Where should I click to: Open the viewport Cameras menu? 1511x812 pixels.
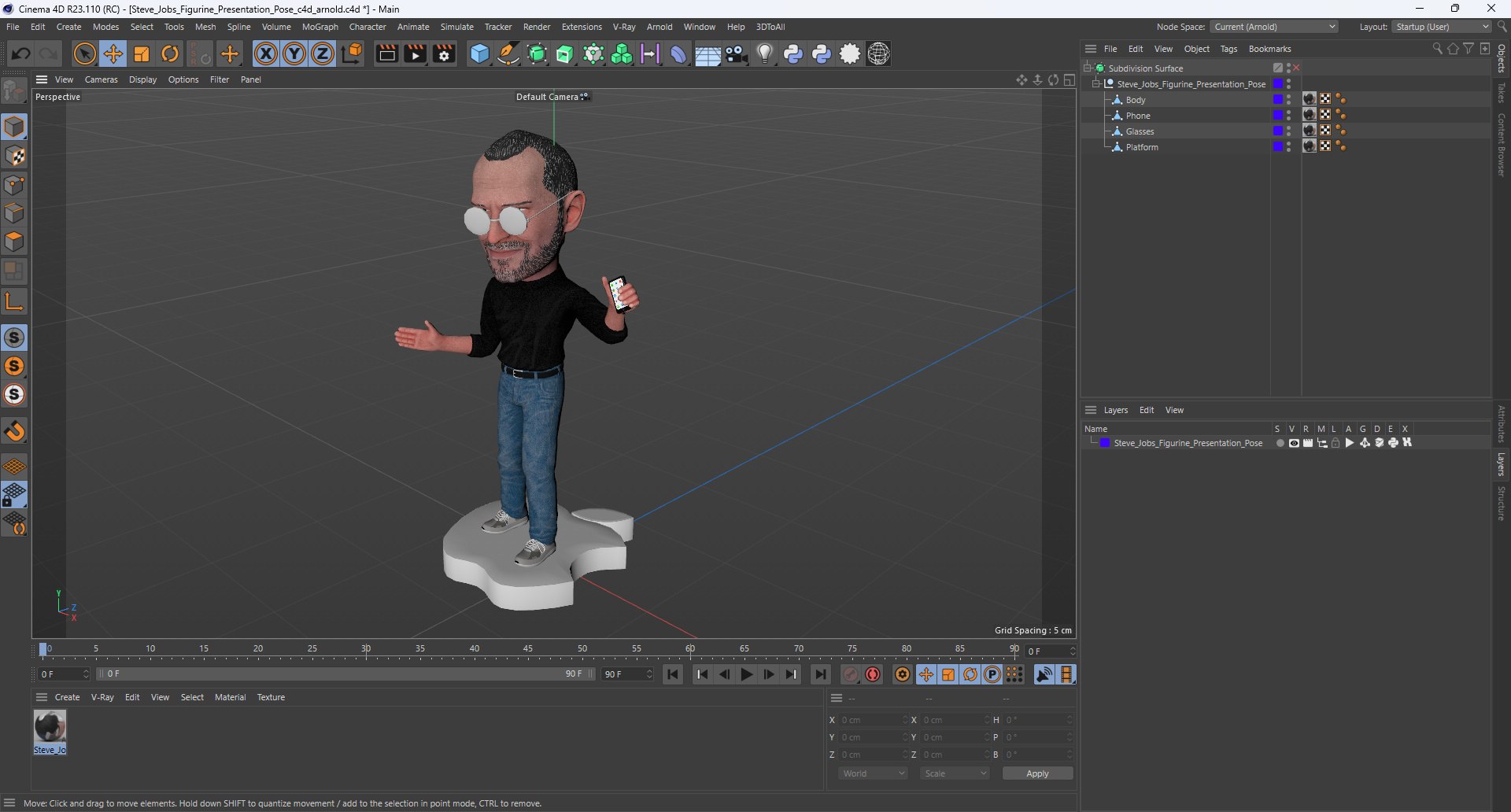[101, 79]
